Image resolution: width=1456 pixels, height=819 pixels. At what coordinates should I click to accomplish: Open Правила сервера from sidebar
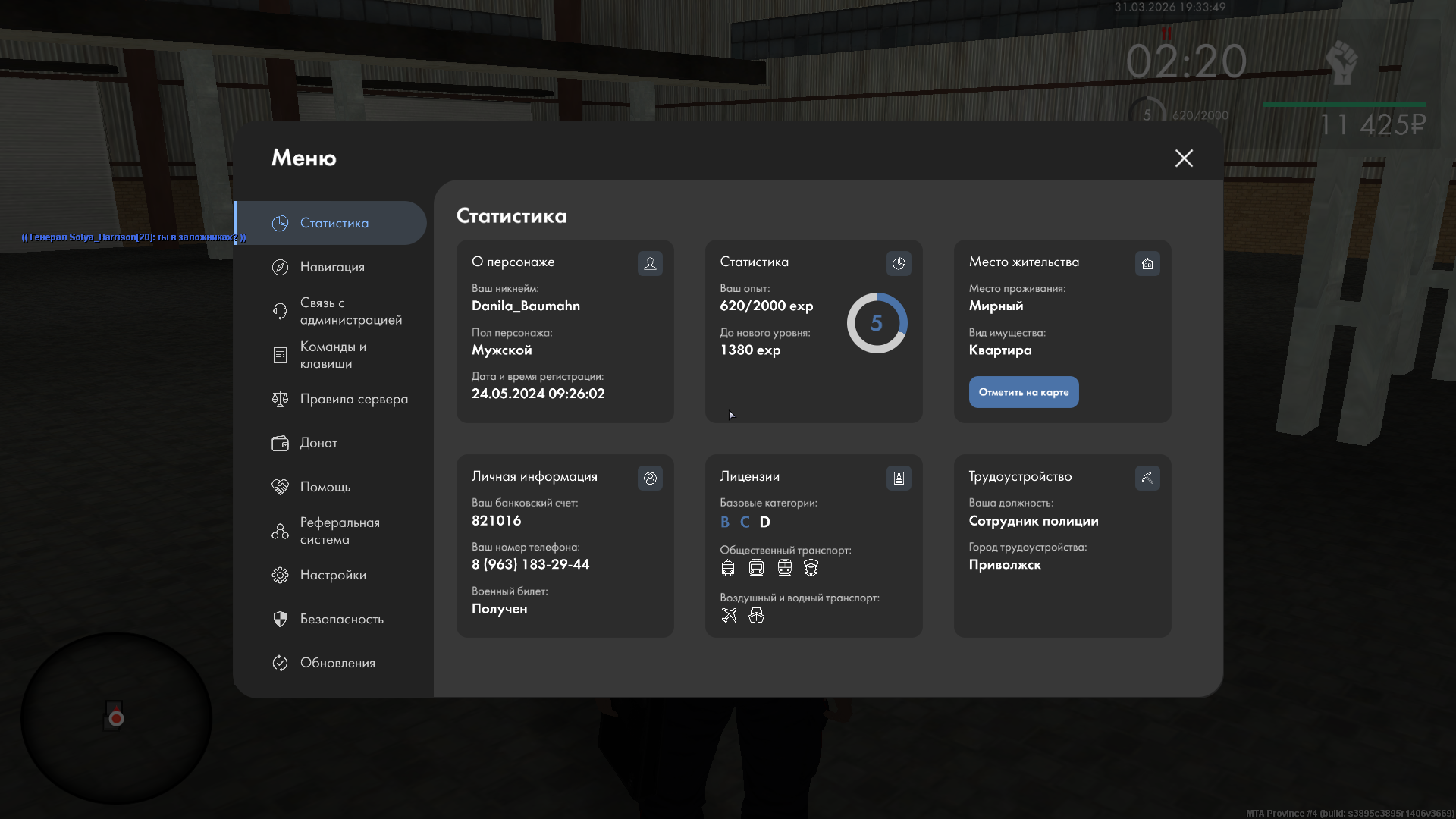click(353, 399)
